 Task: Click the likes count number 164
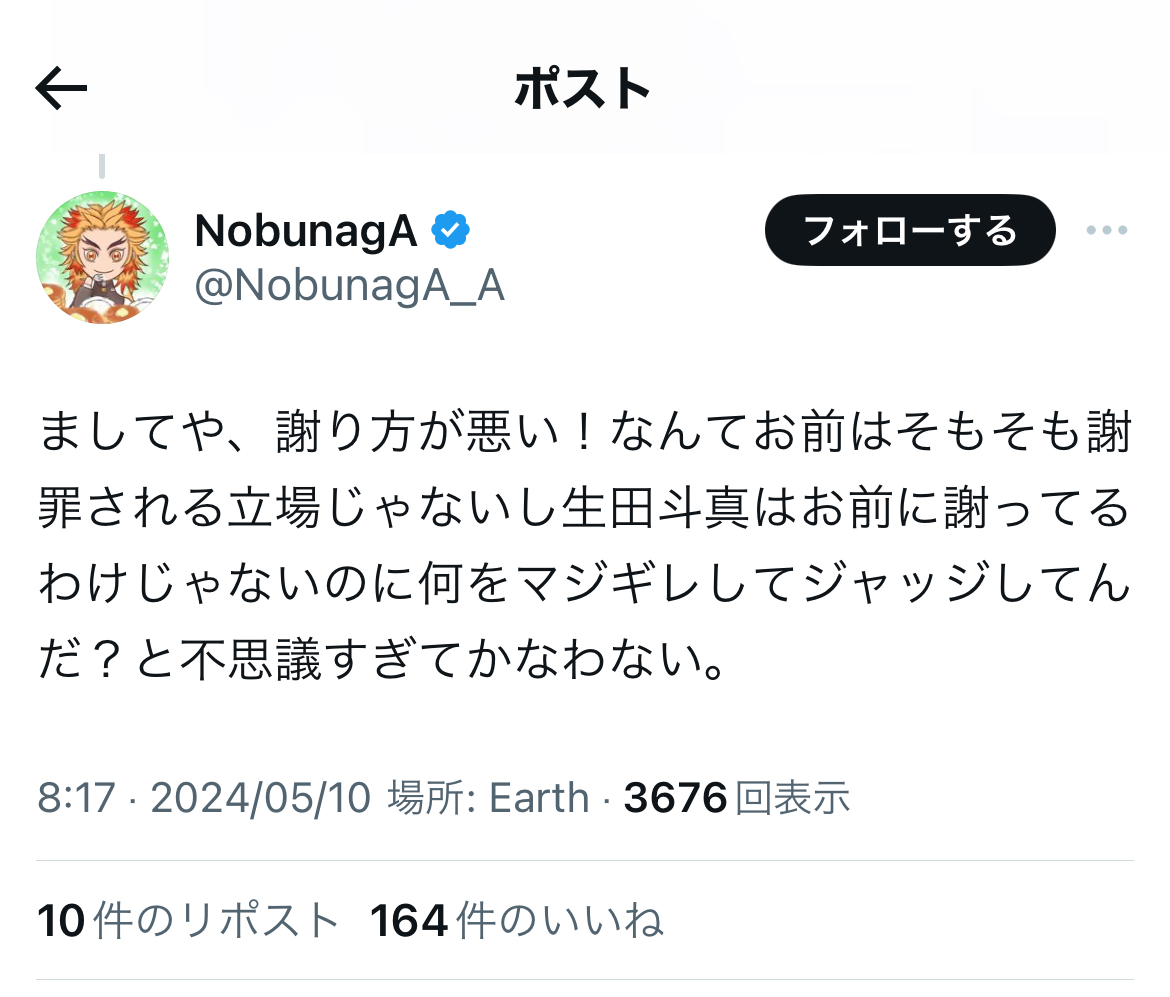pyautogui.click(x=409, y=921)
